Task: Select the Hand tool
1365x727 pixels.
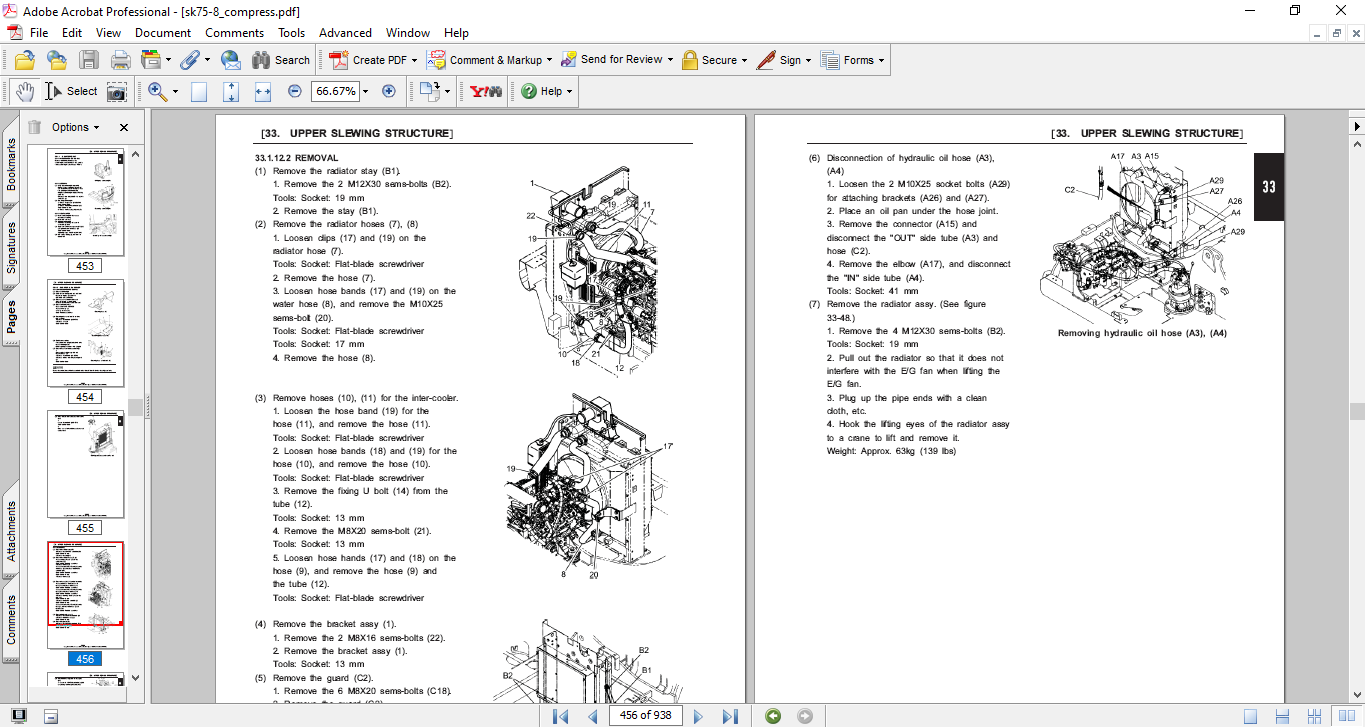Action: tap(24, 91)
